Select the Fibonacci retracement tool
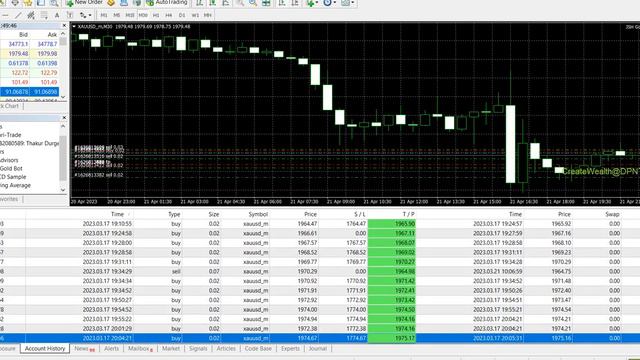The width and height of the screenshot is (640, 360). coord(44,15)
